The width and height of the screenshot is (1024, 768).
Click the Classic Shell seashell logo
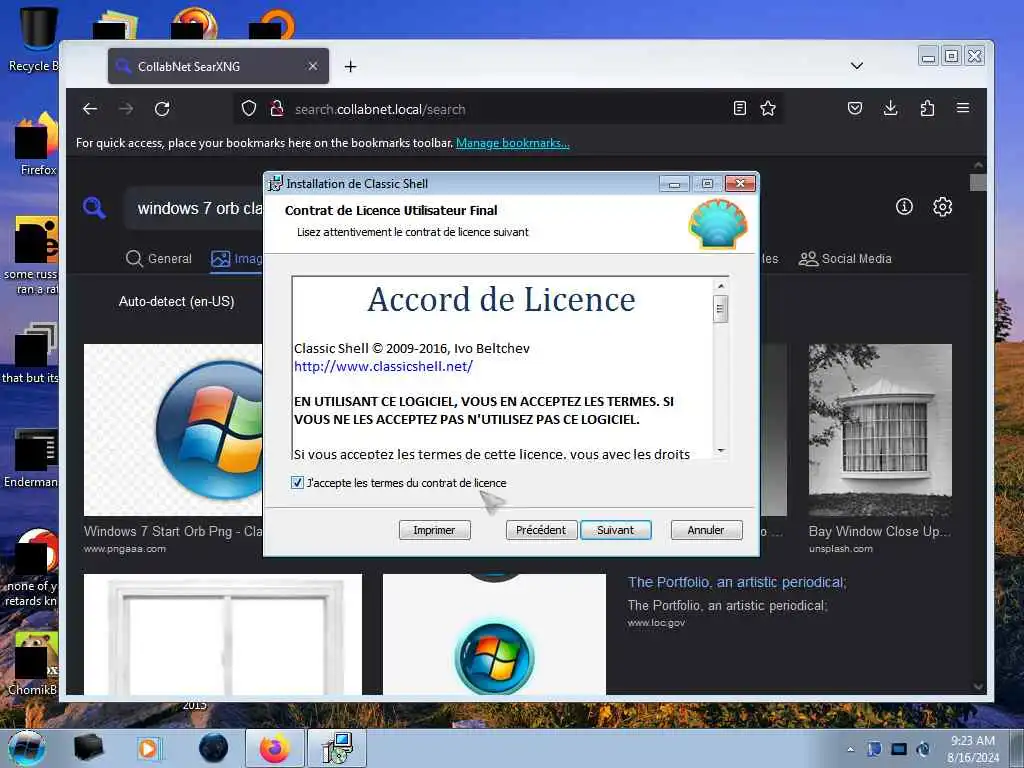tap(718, 224)
